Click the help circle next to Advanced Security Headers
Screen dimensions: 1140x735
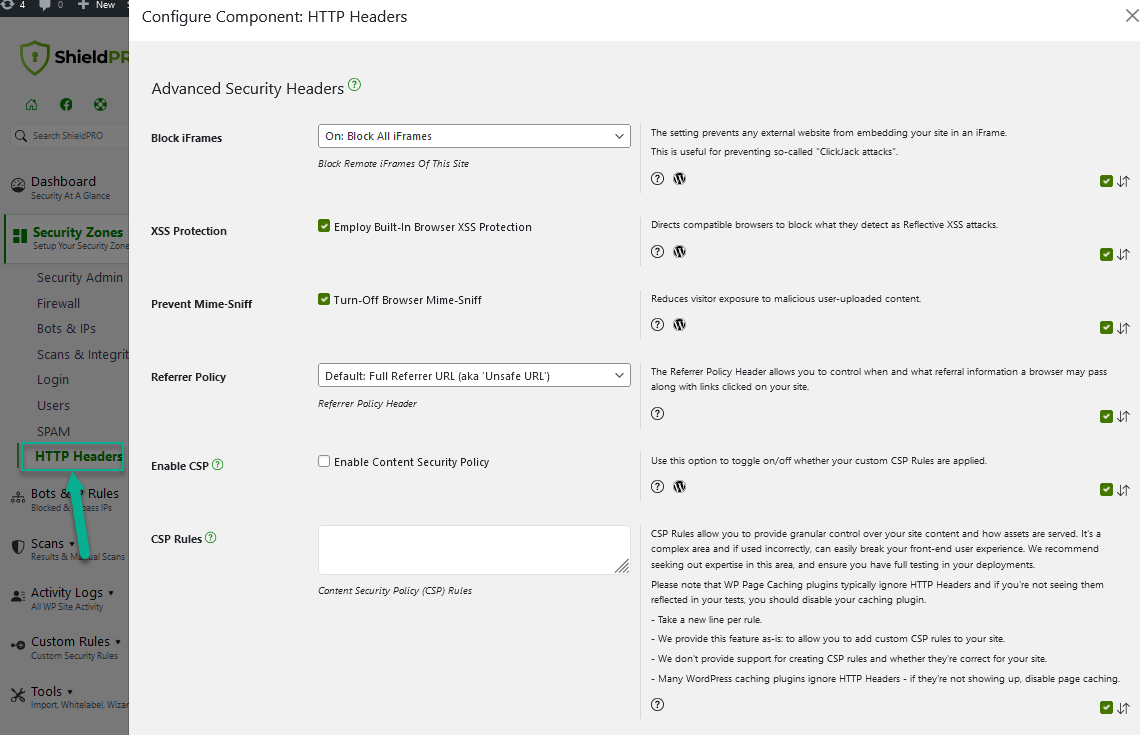[354, 85]
